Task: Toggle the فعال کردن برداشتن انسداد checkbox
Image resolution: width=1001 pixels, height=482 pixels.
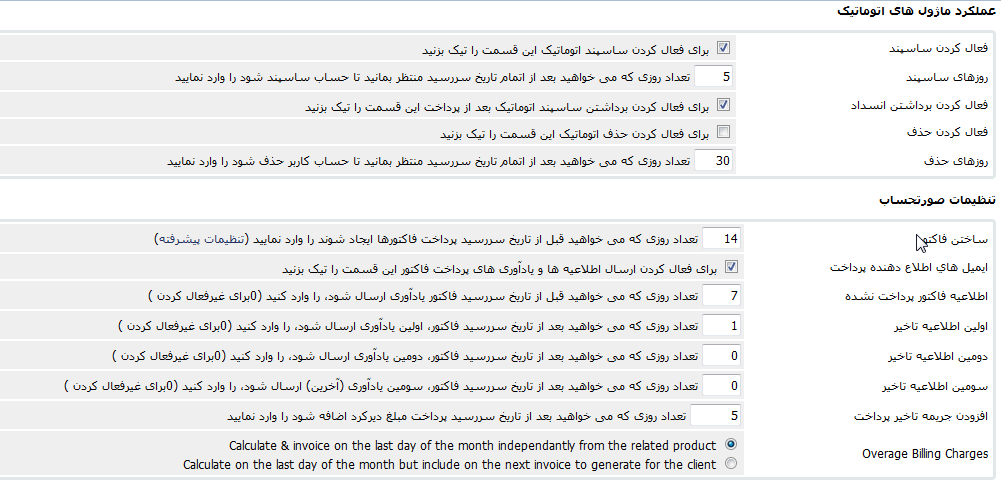Action: coord(723,104)
